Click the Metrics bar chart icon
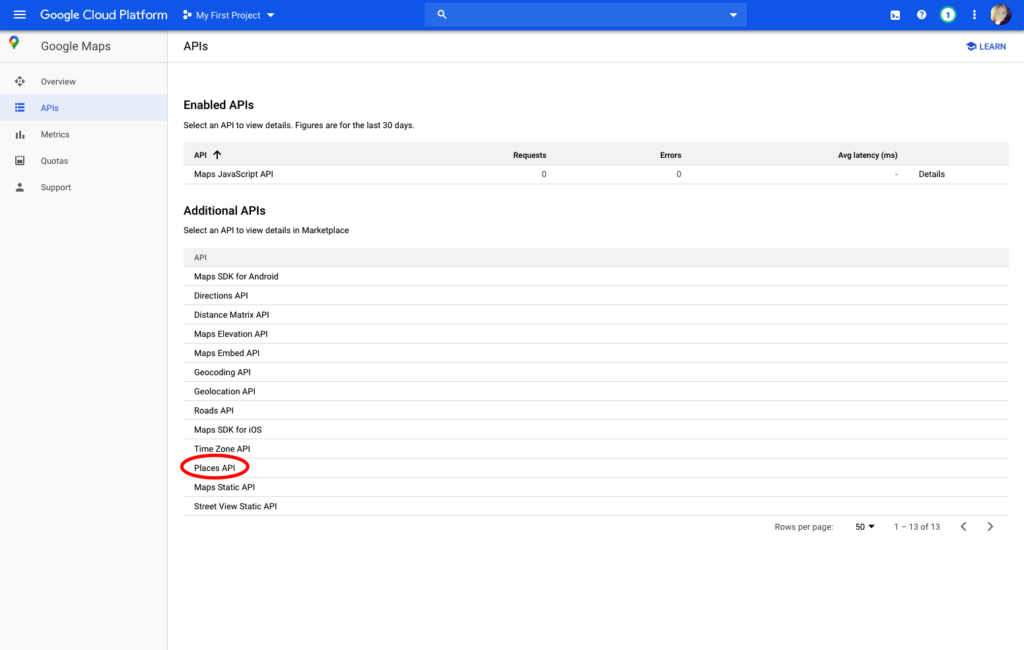 [x=20, y=135]
